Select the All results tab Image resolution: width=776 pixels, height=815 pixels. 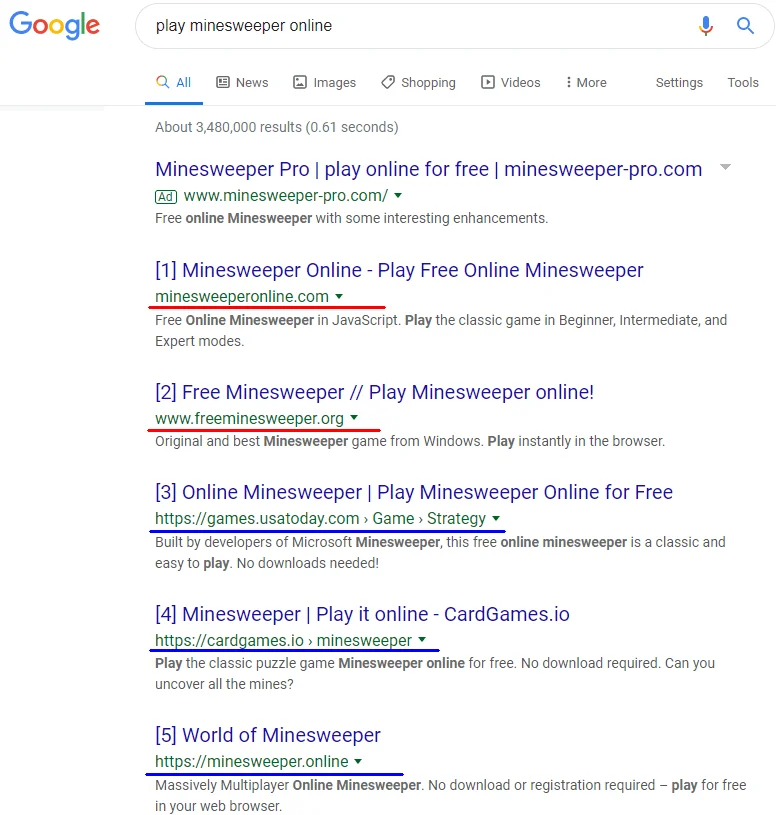point(174,83)
